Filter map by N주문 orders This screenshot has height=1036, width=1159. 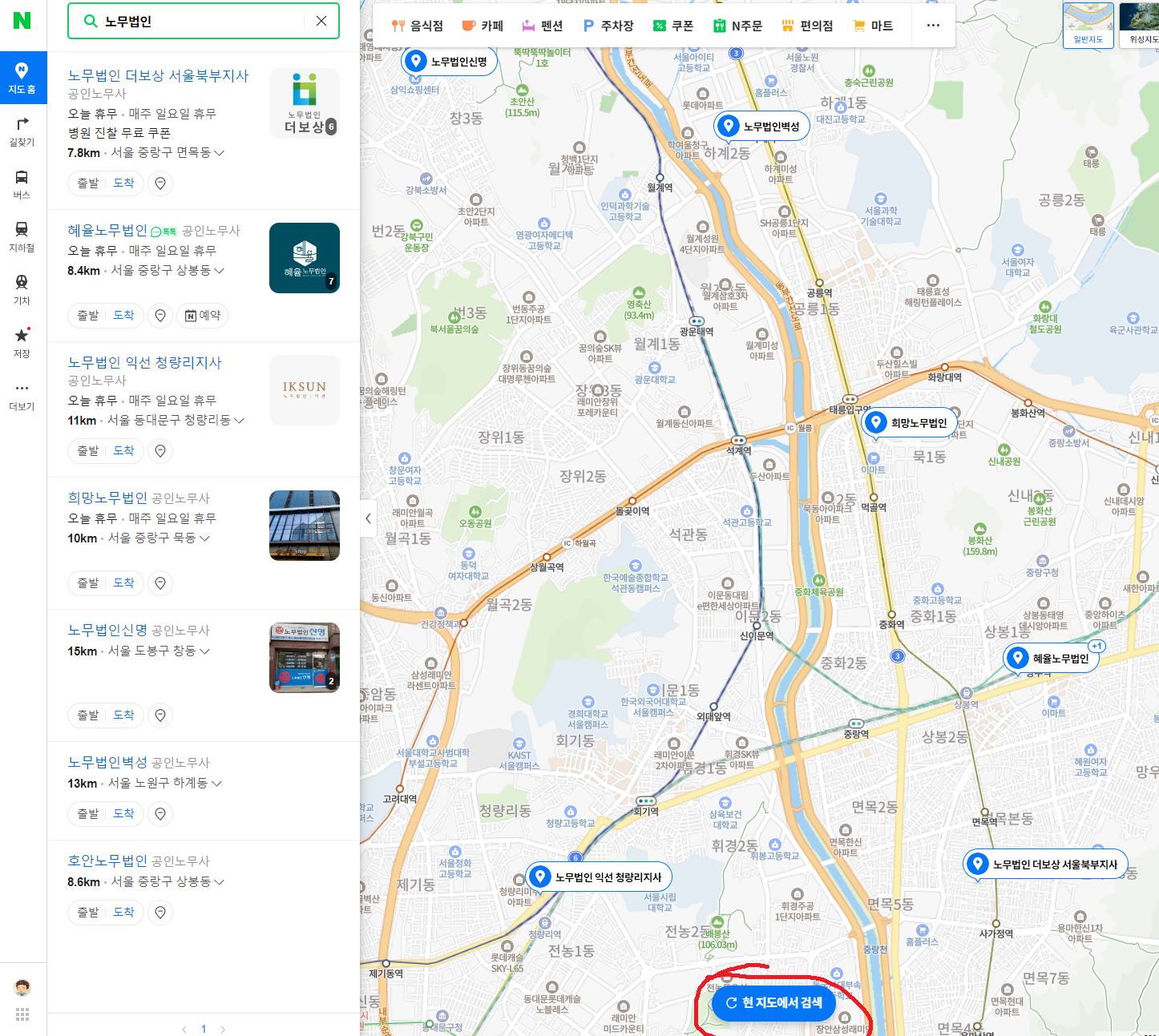coord(738,26)
